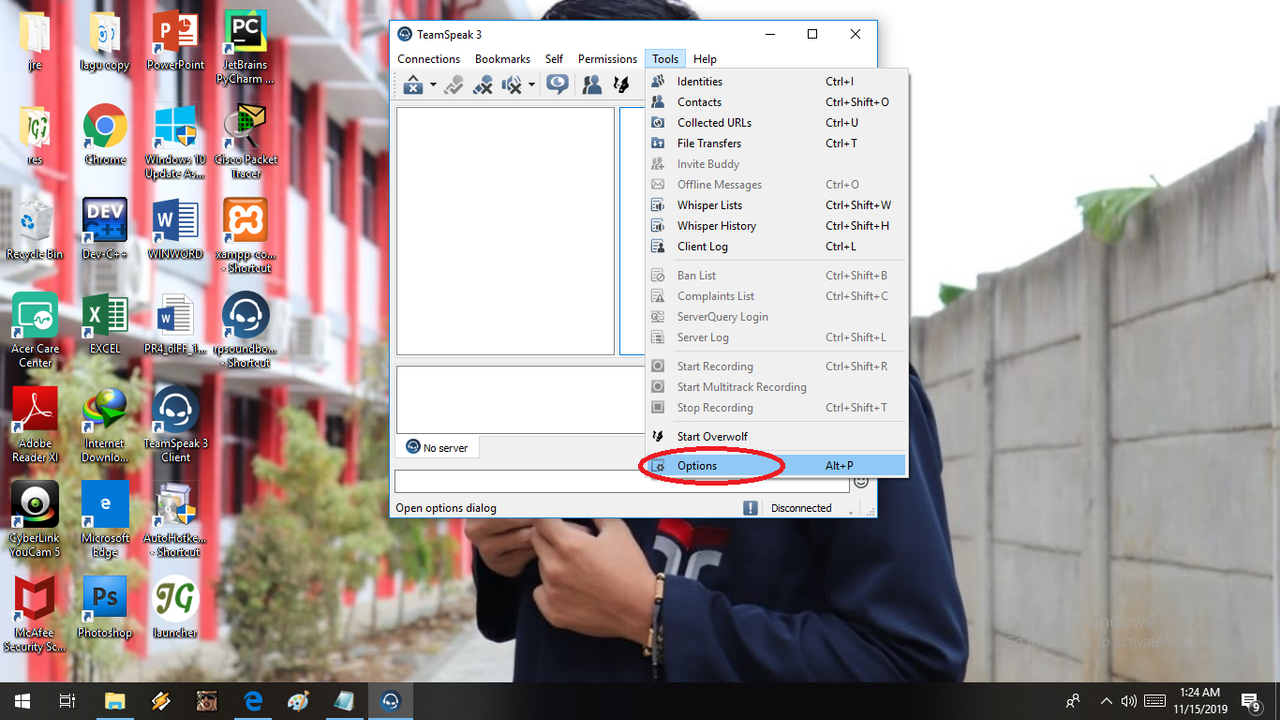This screenshot has height=720, width=1280.
Task: Click the Disconnected status bar text
Action: coord(801,508)
